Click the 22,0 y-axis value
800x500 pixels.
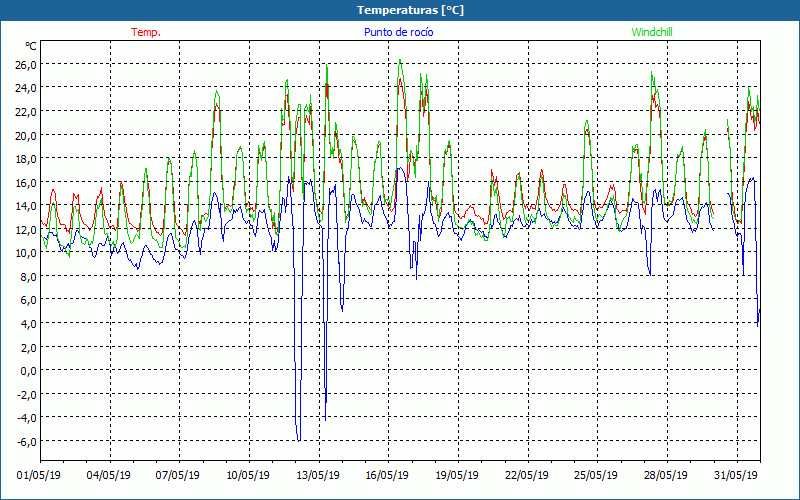(x=27, y=111)
